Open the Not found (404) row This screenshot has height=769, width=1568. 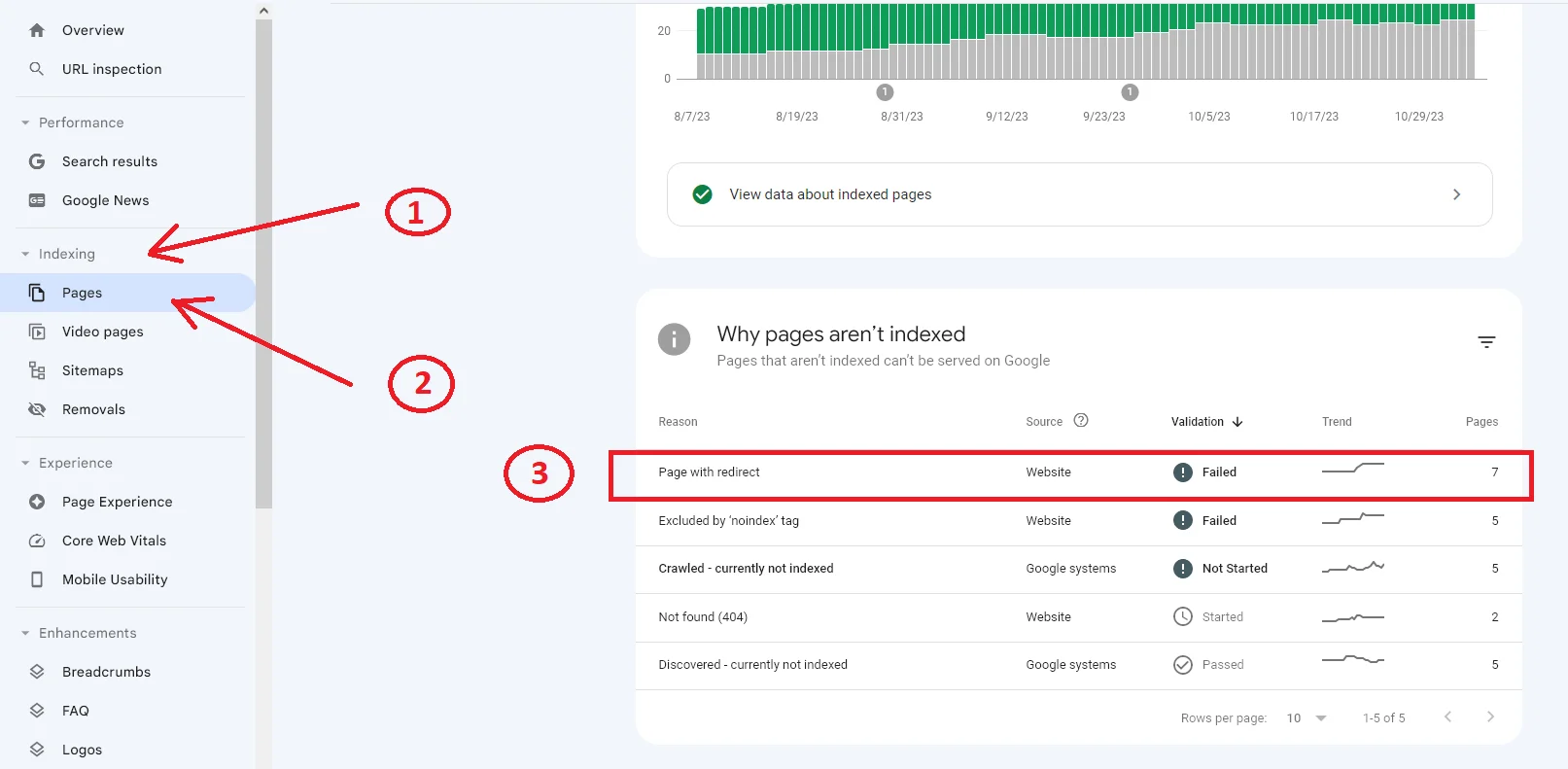pos(1078,617)
